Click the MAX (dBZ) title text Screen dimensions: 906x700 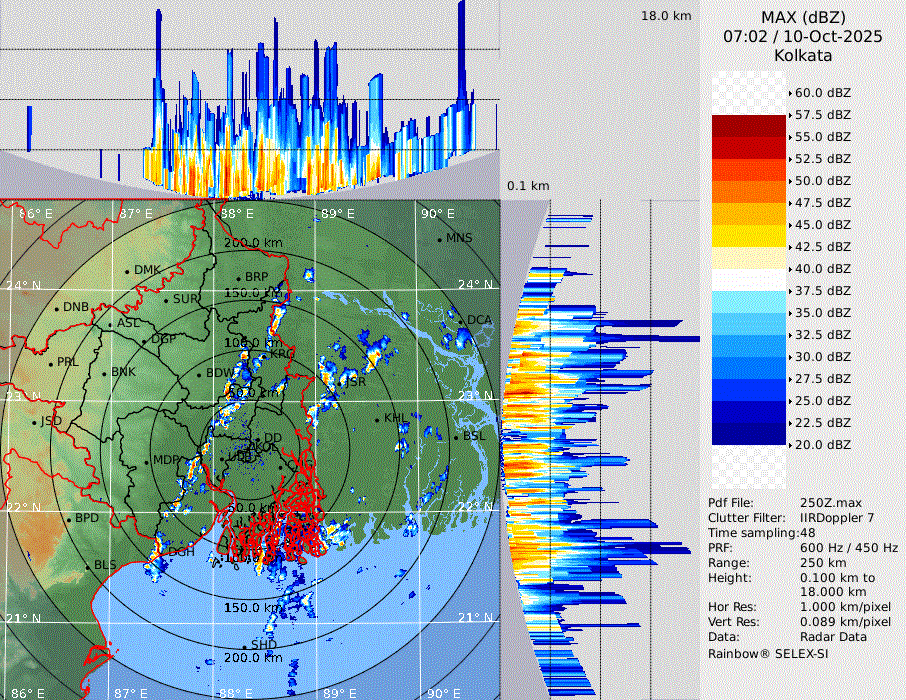point(802,17)
